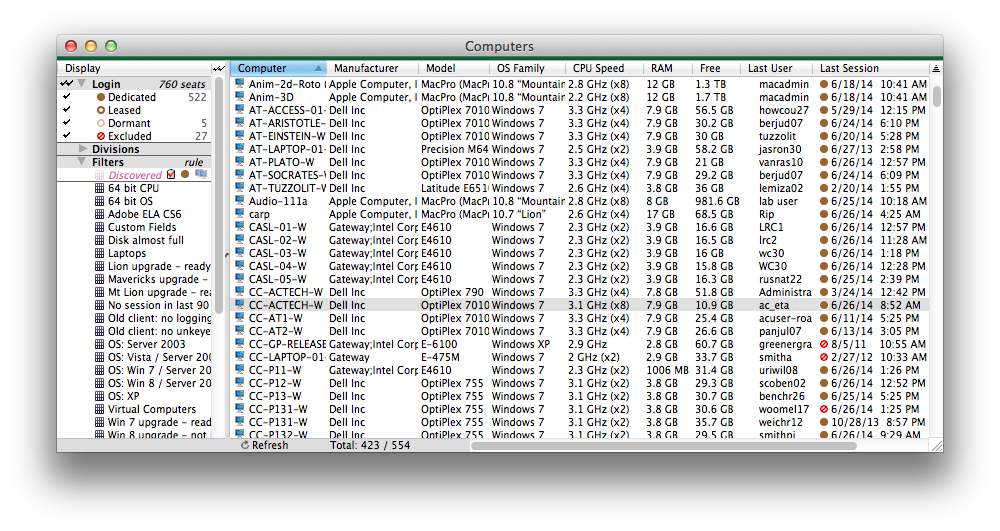Select the Discovered filter row

tap(135, 175)
